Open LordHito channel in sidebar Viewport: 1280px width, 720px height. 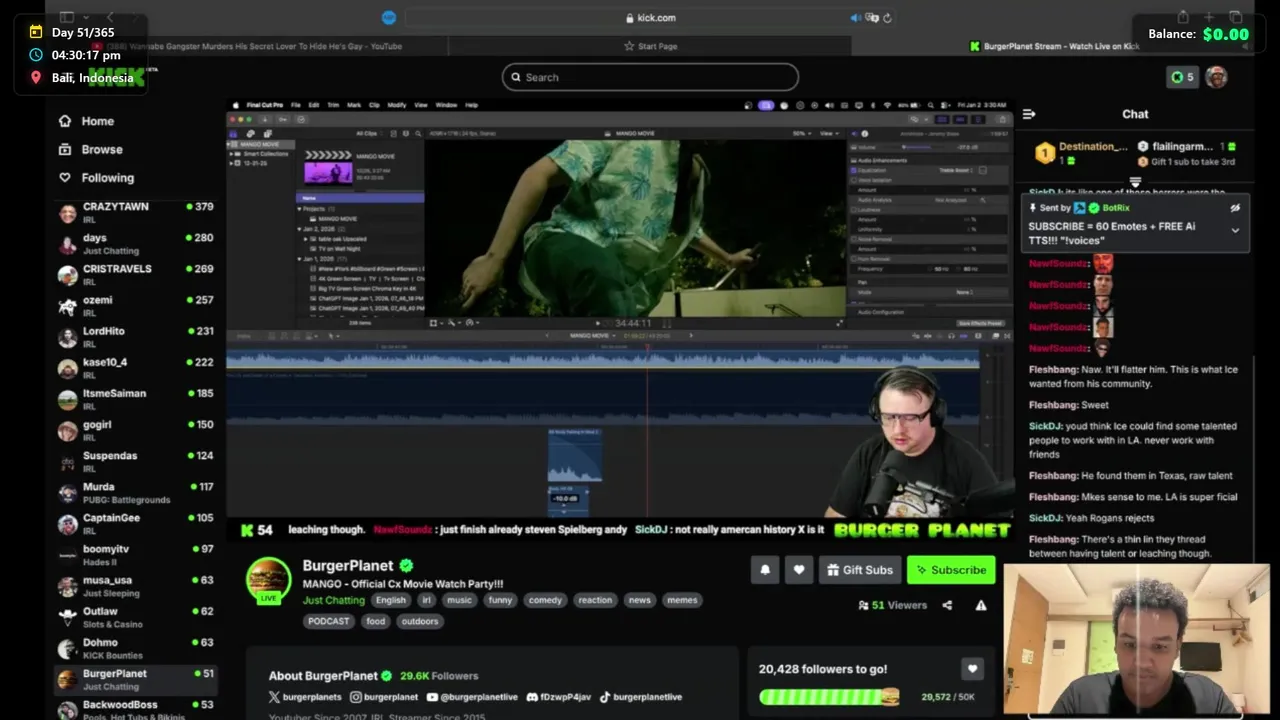pos(136,337)
